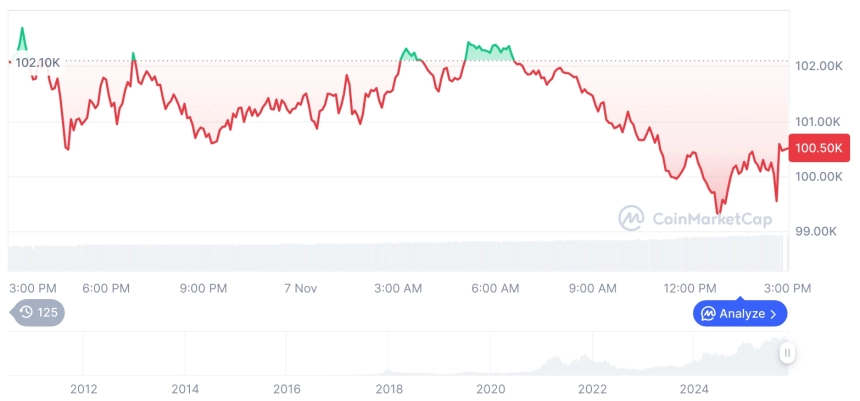Click the red 100.50K current price tag
The height and width of the screenshot is (401, 860).
pos(819,148)
